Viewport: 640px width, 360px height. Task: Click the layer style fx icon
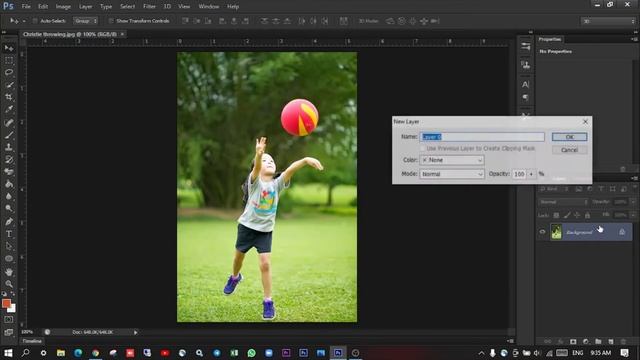(x=560, y=341)
